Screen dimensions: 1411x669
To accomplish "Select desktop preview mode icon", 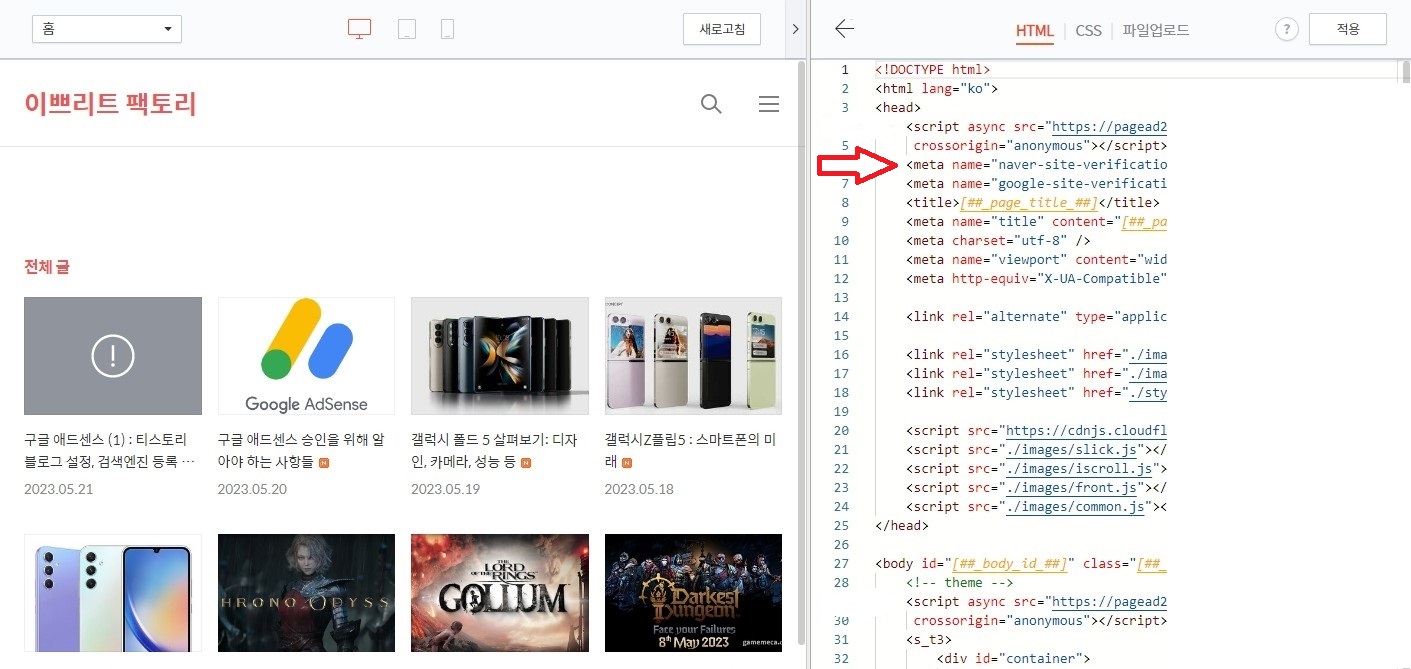I will point(360,29).
